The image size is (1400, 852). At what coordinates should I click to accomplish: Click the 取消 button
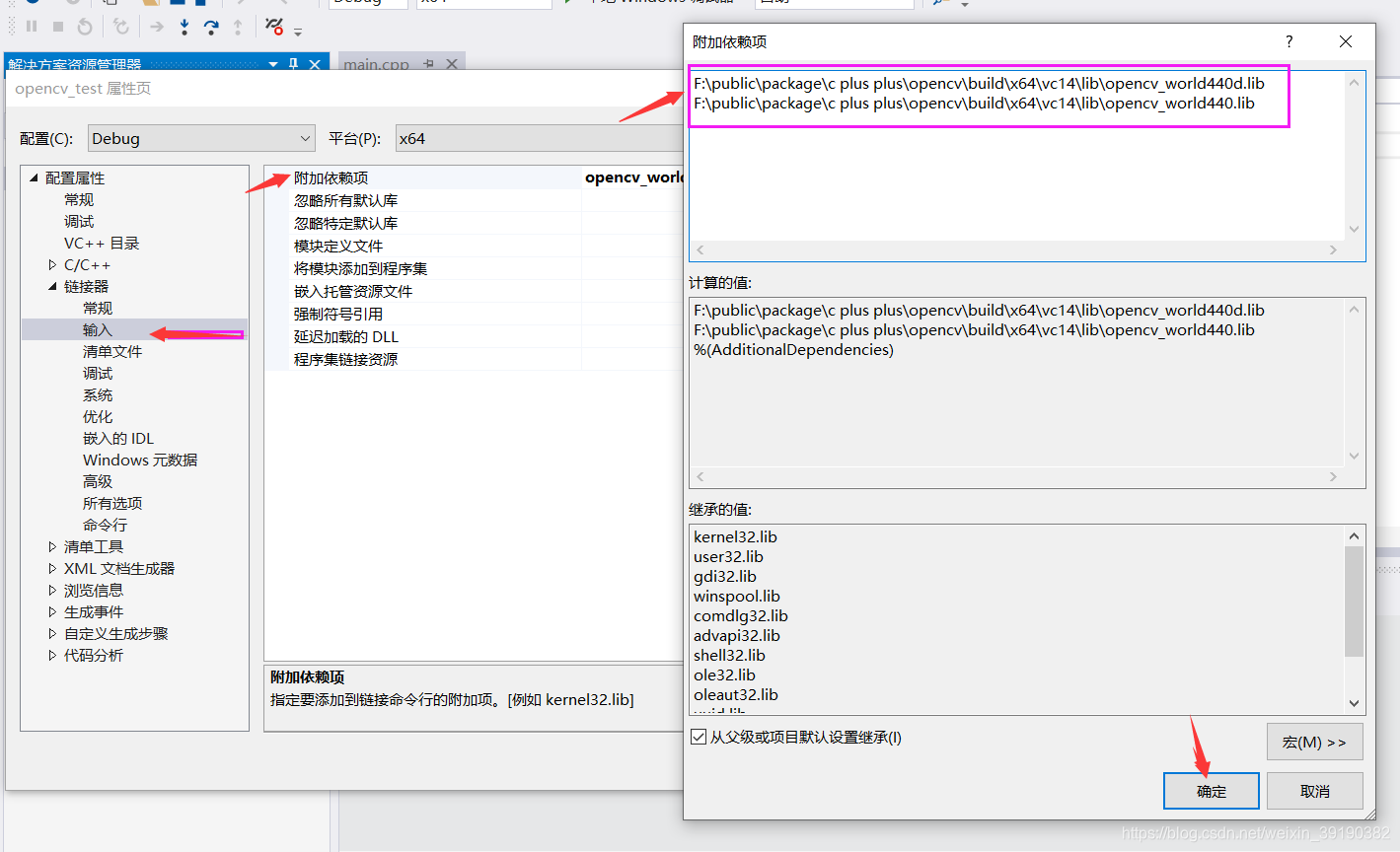pos(1314,791)
